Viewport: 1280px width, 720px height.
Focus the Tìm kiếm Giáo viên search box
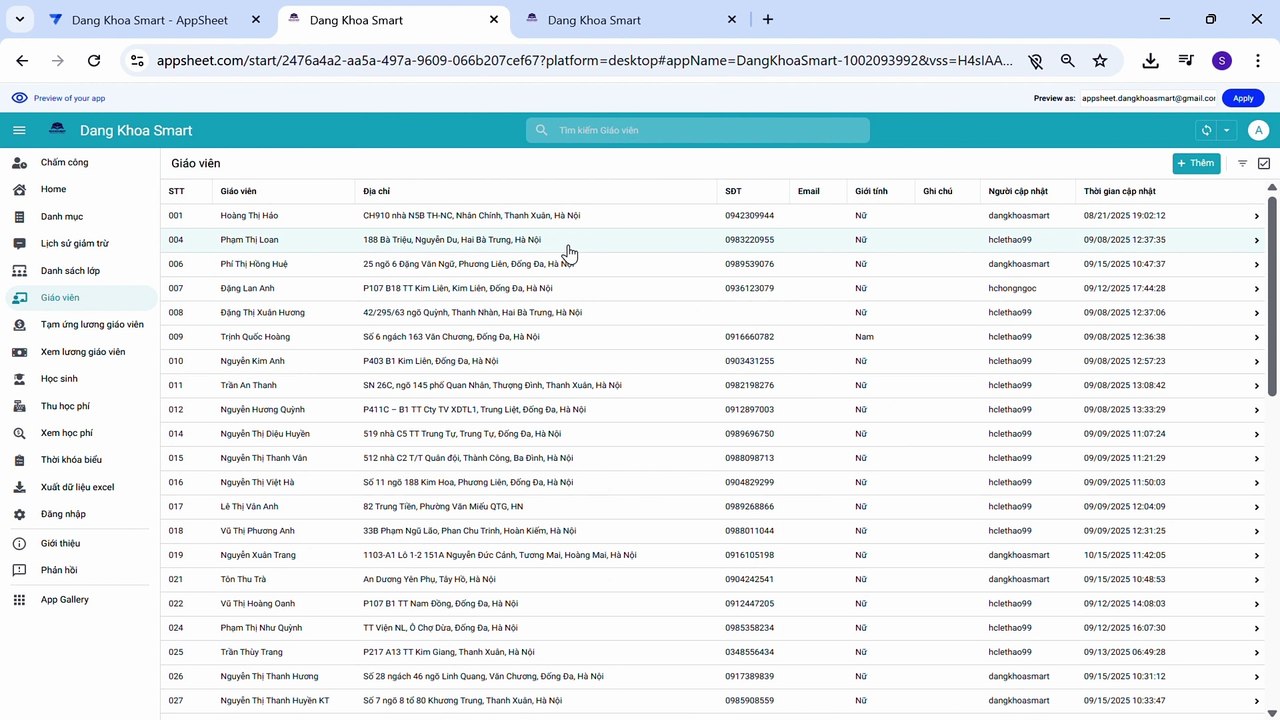click(698, 130)
